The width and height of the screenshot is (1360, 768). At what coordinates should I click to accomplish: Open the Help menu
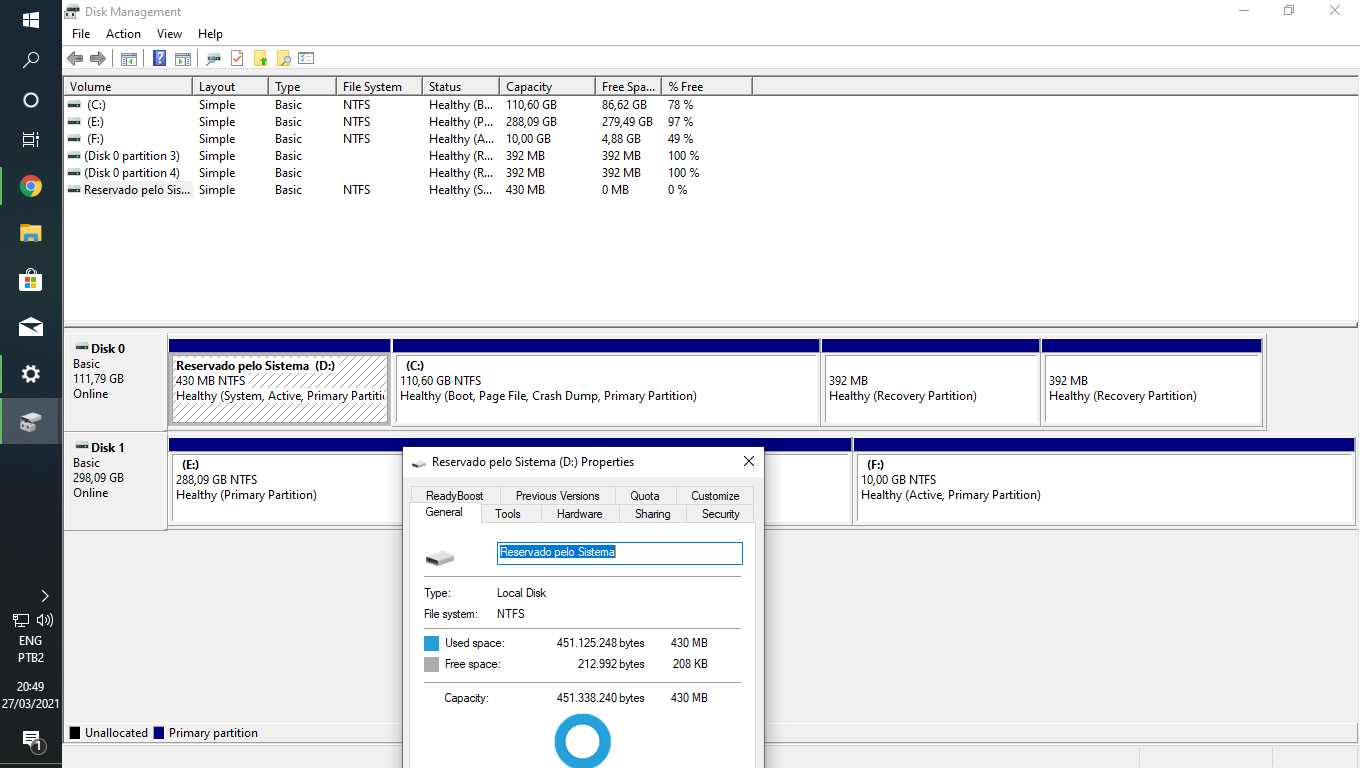[x=210, y=34]
